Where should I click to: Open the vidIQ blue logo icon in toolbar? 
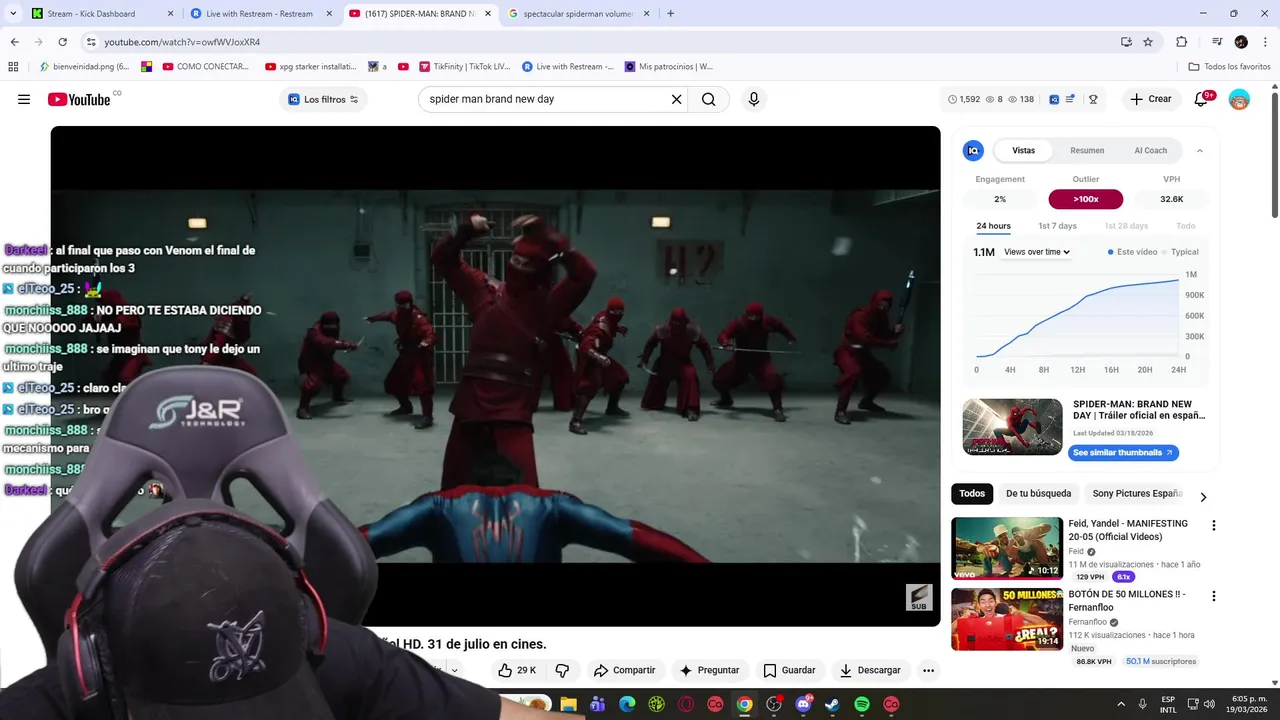1054,99
